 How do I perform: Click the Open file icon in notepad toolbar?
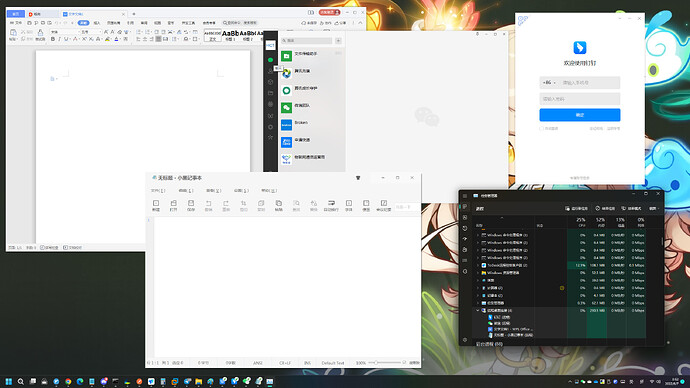point(173,205)
